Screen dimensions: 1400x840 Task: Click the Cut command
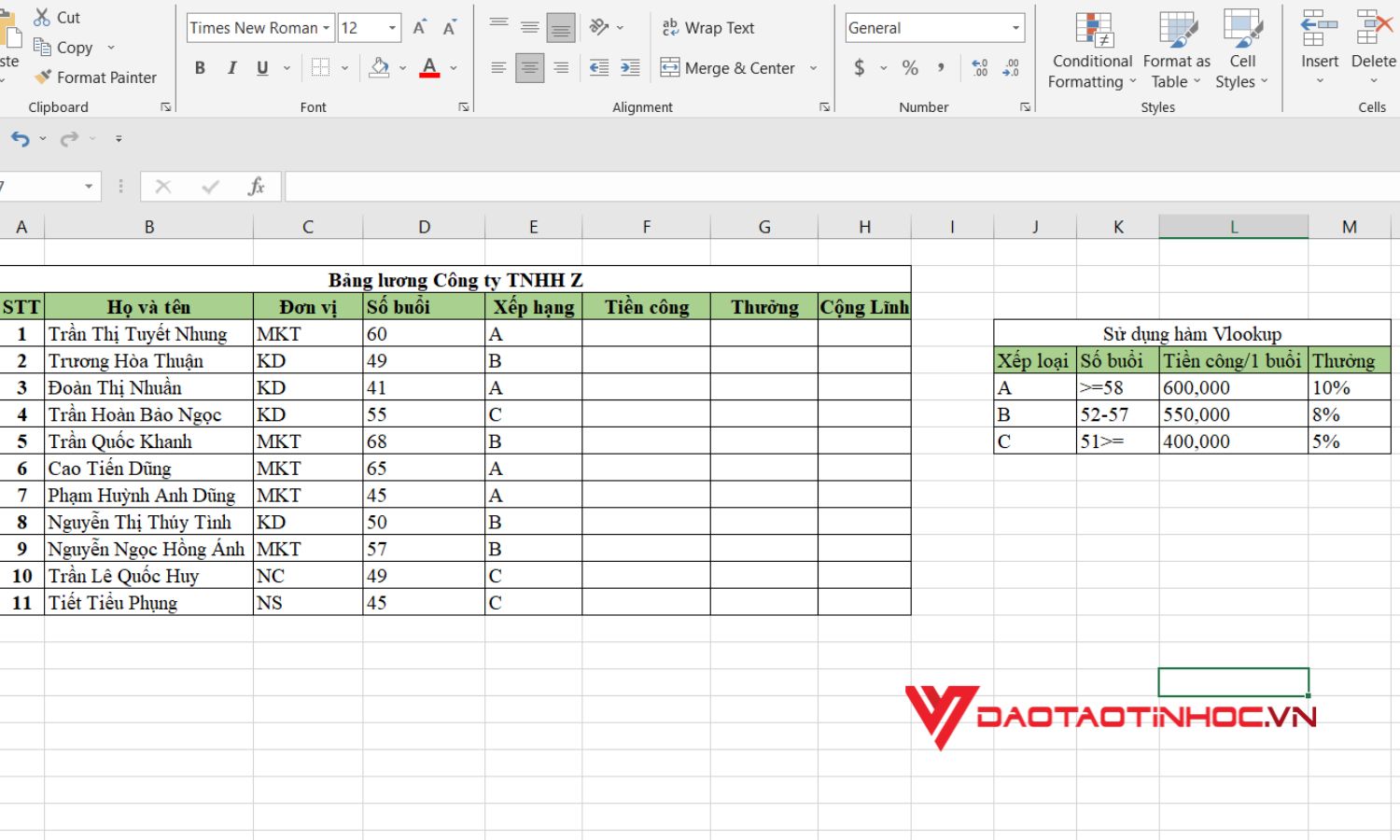click(57, 17)
